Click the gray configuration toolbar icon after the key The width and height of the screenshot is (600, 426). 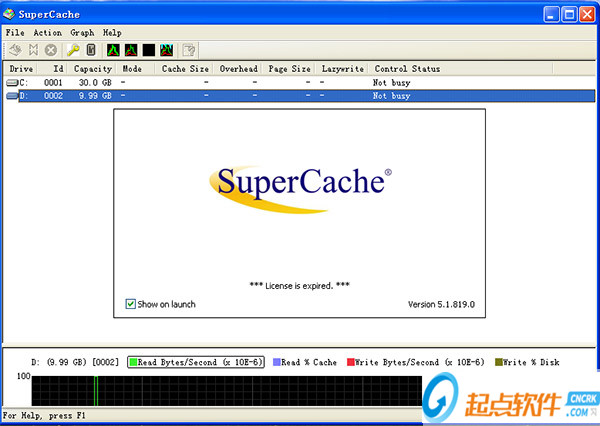point(91,50)
